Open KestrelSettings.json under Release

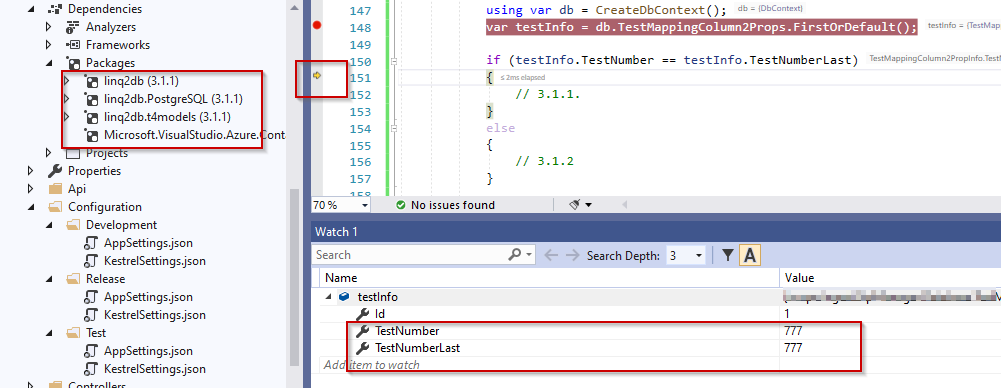point(154,315)
